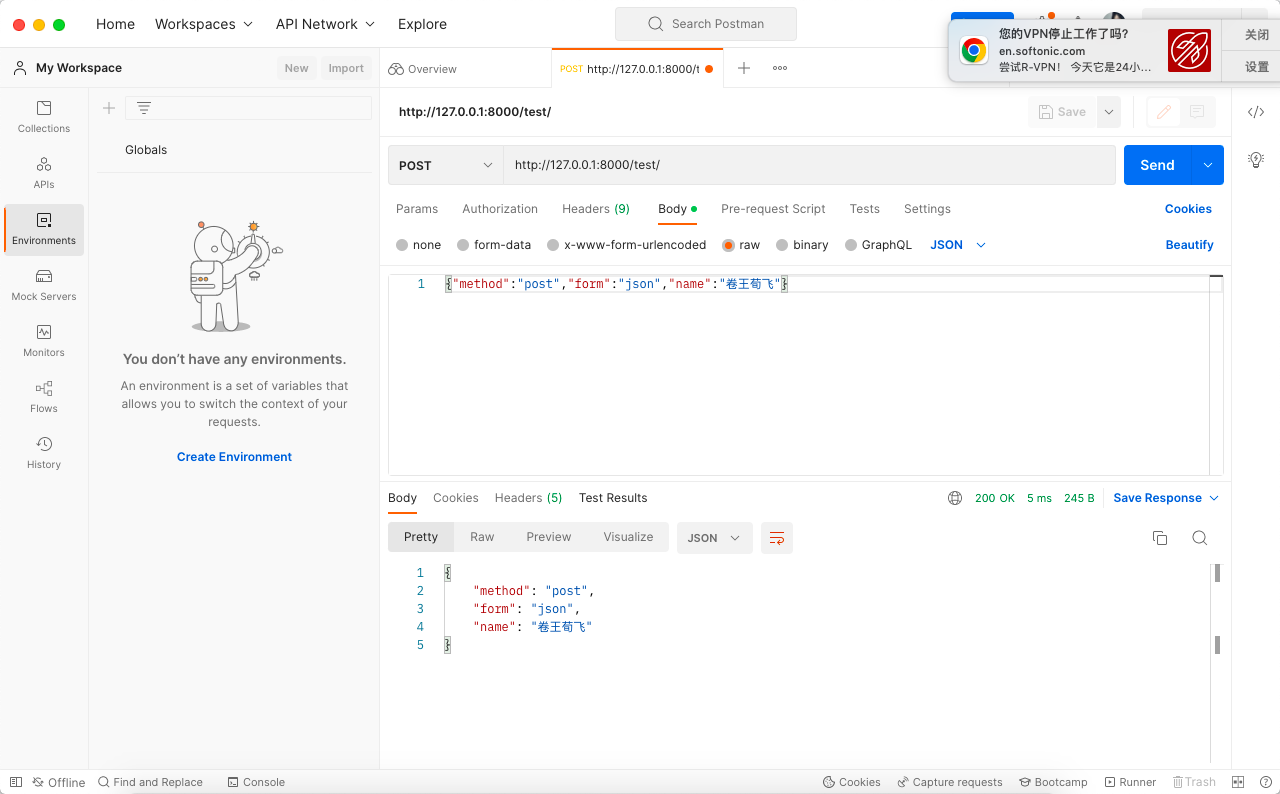The image size is (1280, 794).
Task: Open the Monitors sidebar panel
Action: 44,340
